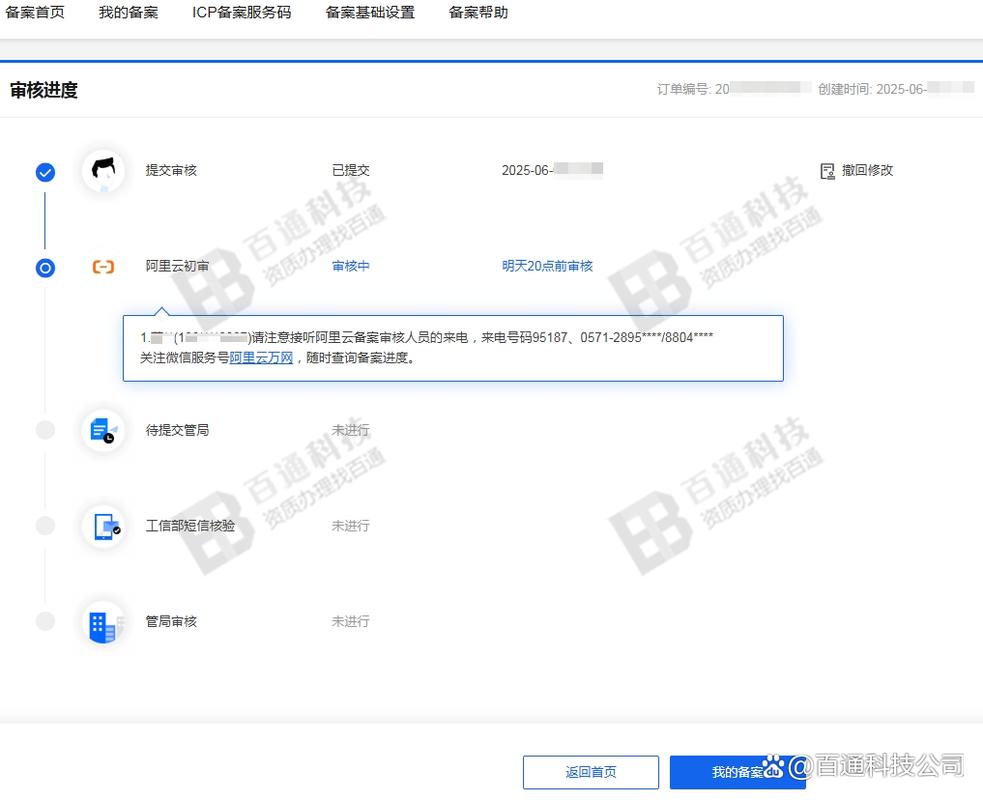Click the grey step dot for 管局审核
Screen dimensions: 983x800
45,621
